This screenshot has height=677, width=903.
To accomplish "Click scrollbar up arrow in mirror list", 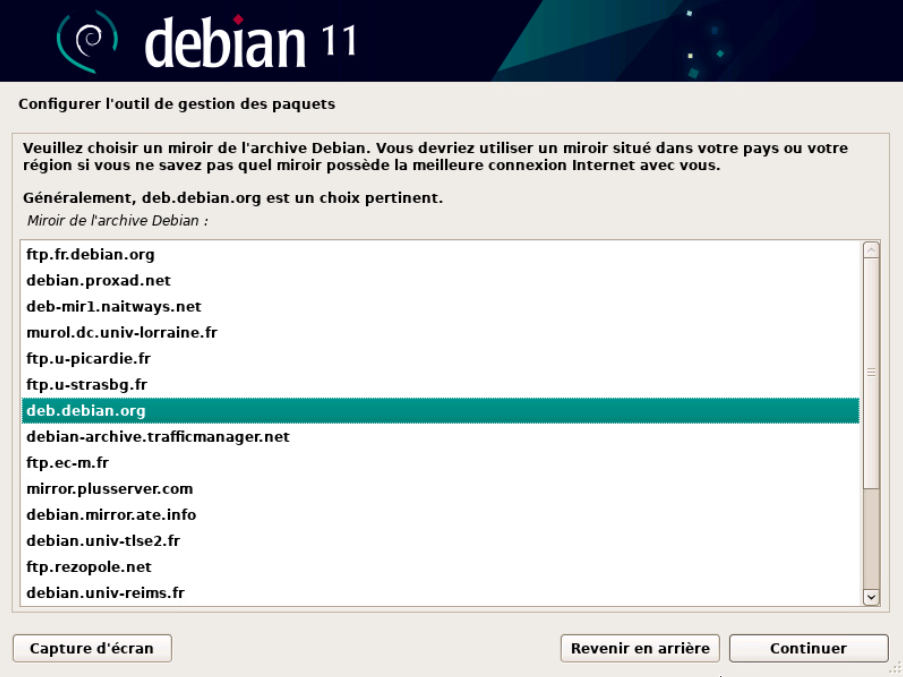I will coord(870,250).
